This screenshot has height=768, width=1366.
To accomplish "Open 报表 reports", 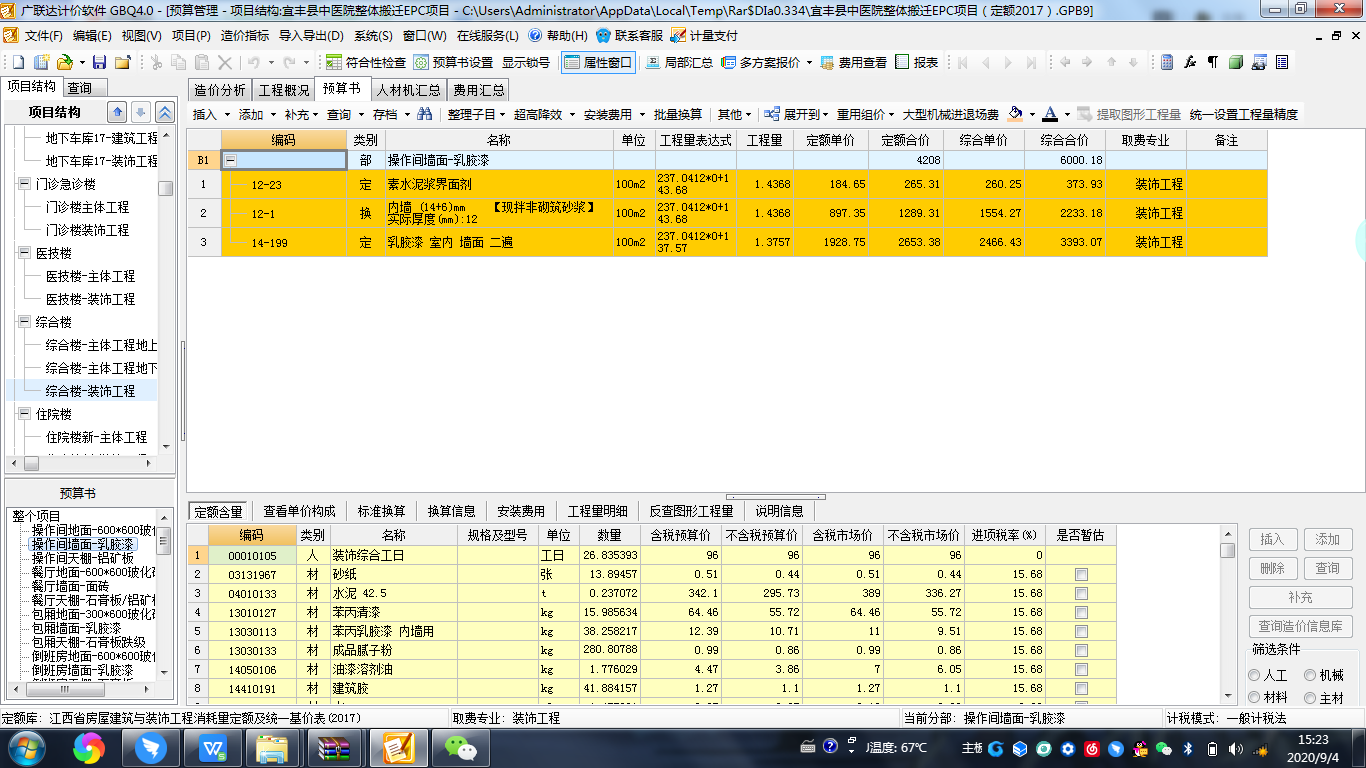I will click(x=917, y=62).
